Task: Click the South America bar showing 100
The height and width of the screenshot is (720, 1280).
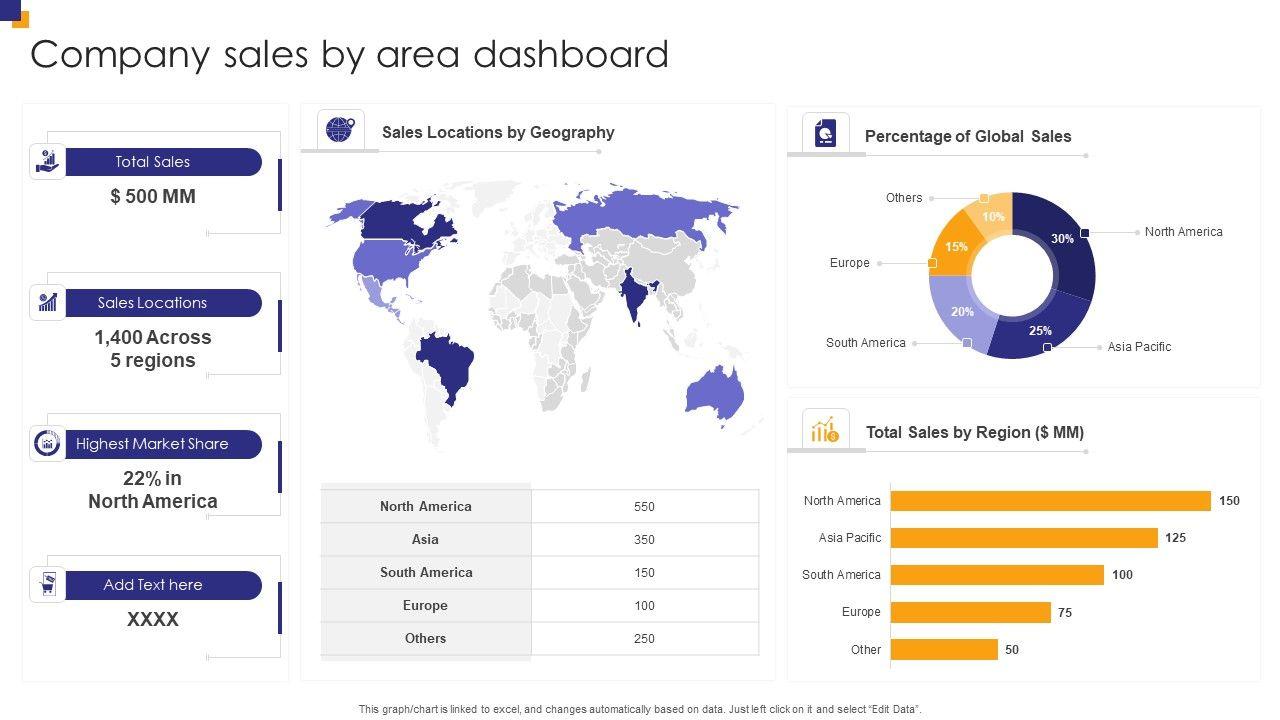Action: [996, 575]
